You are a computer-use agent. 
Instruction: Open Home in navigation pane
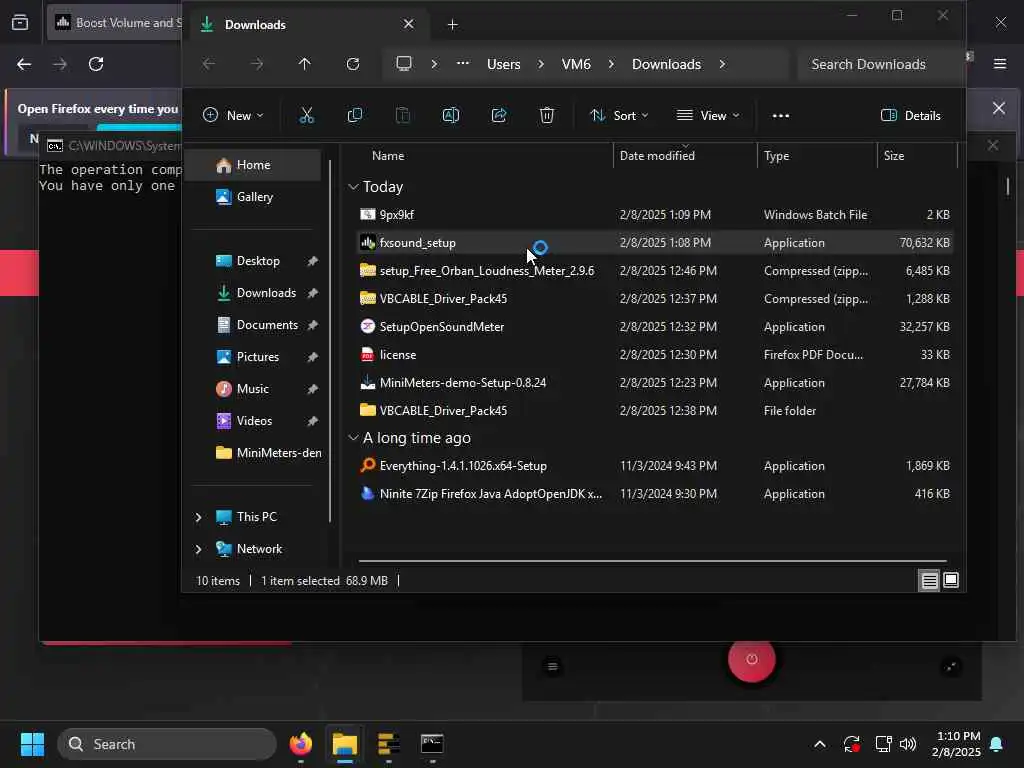[255, 165]
